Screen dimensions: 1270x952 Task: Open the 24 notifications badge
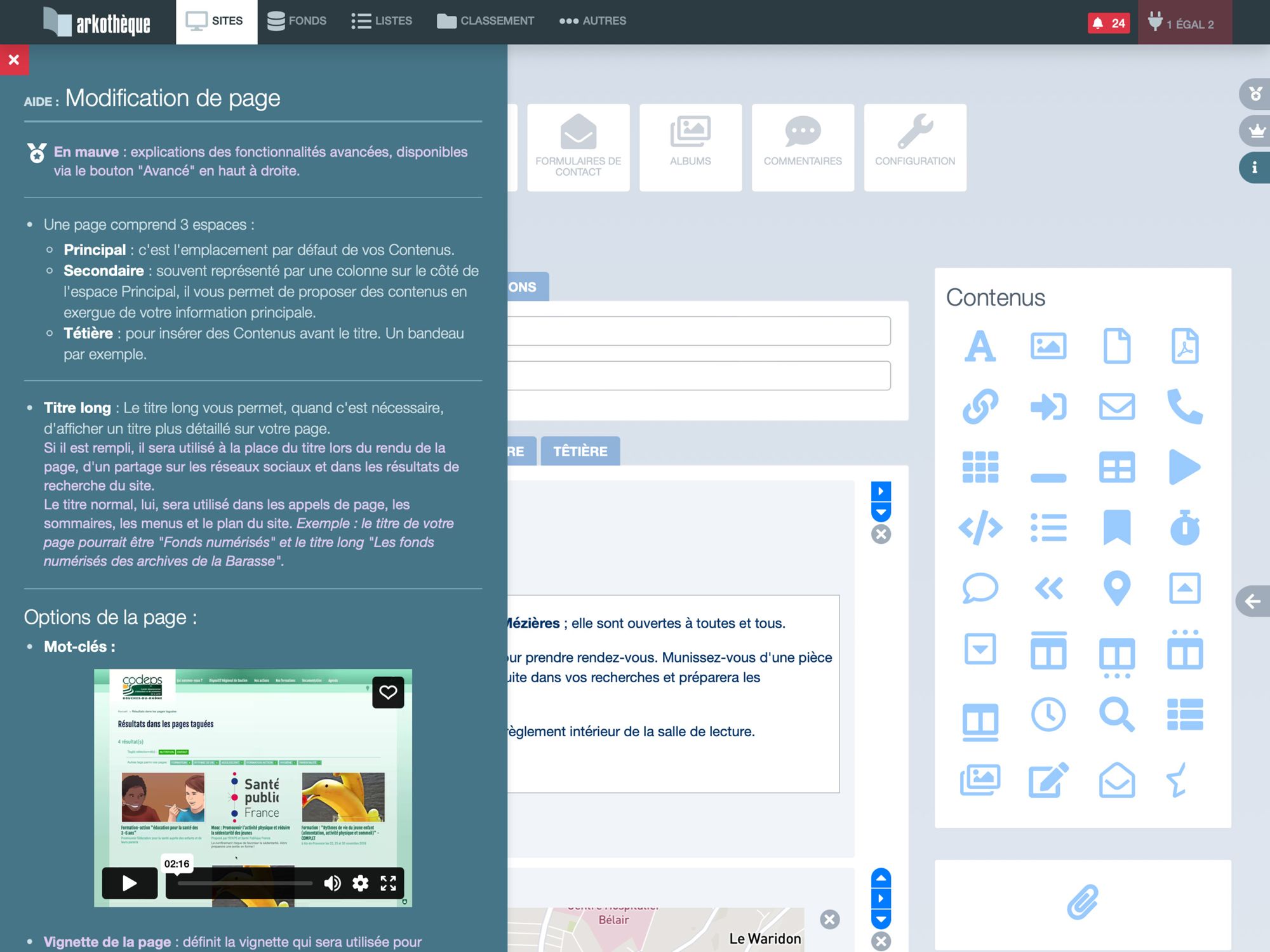(1109, 23)
